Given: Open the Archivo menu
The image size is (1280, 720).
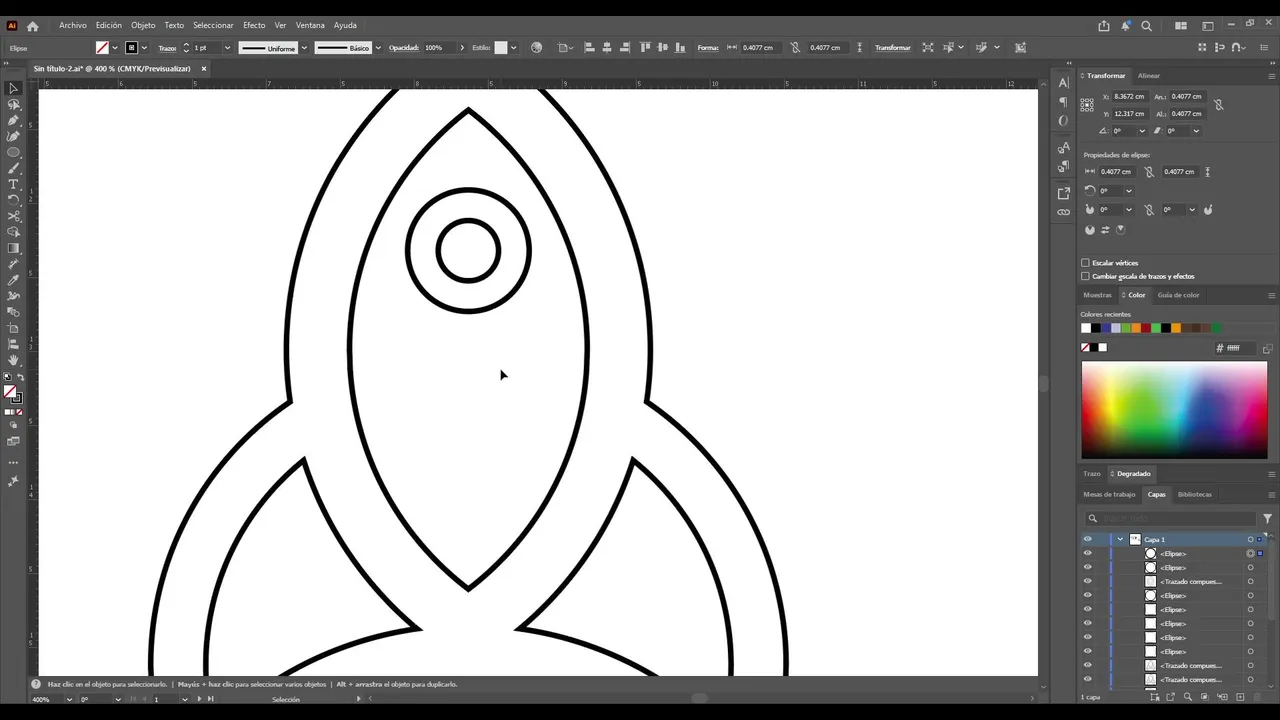Looking at the screenshot, I should [73, 25].
